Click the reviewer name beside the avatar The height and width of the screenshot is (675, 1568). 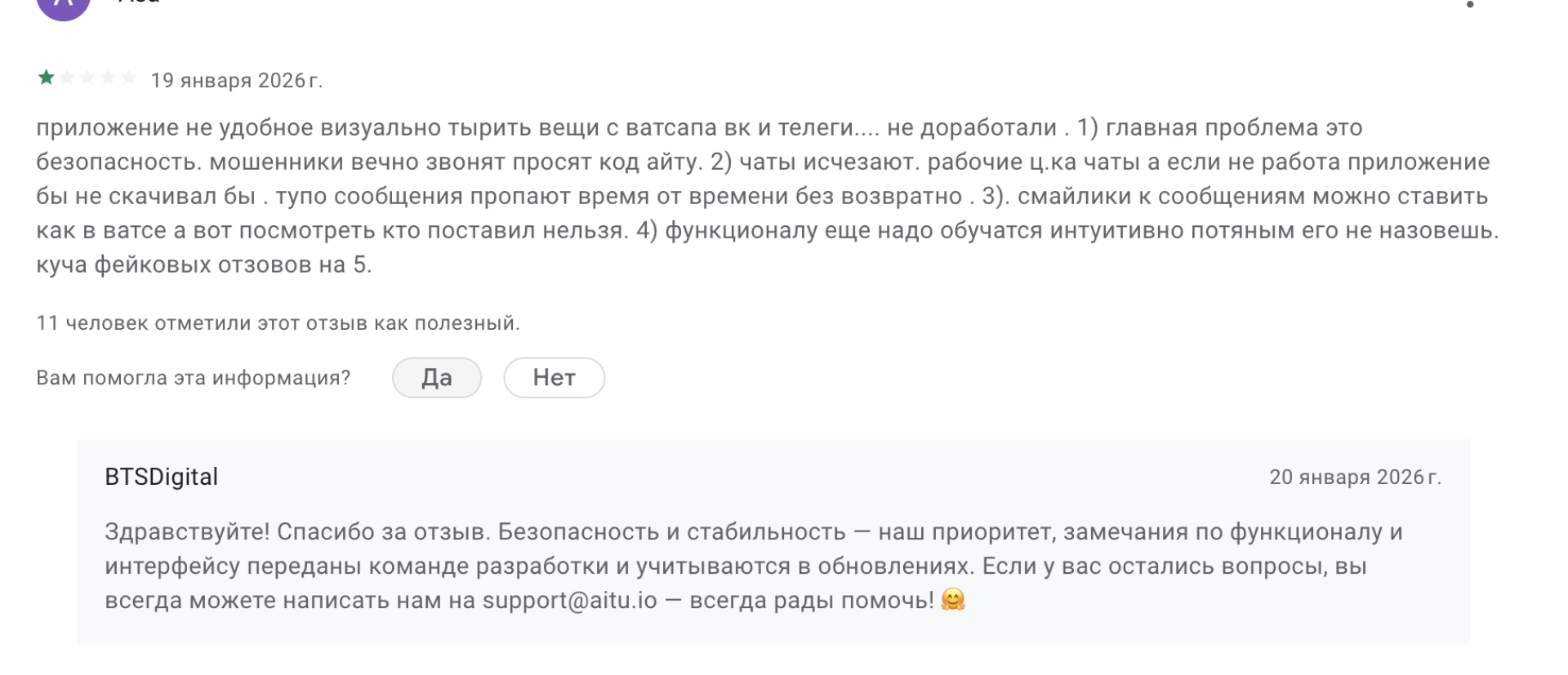click(x=139, y=2)
